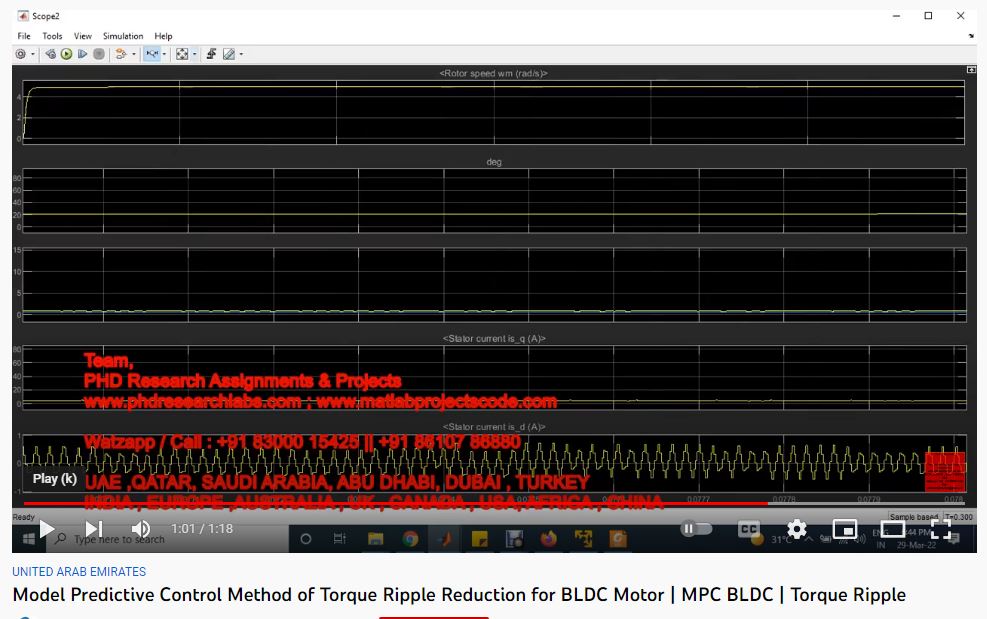Image resolution: width=987 pixels, height=619 pixels.
Task: Open the Triggers tool icon
Action: tap(211, 54)
